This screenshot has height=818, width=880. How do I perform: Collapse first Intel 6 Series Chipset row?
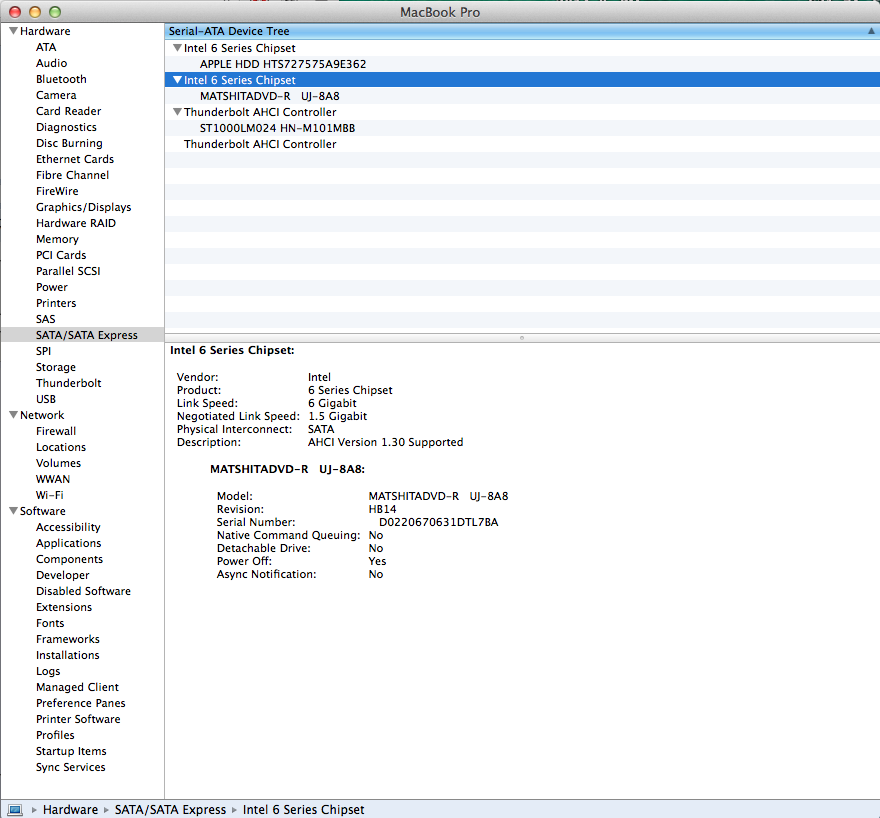[177, 48]
